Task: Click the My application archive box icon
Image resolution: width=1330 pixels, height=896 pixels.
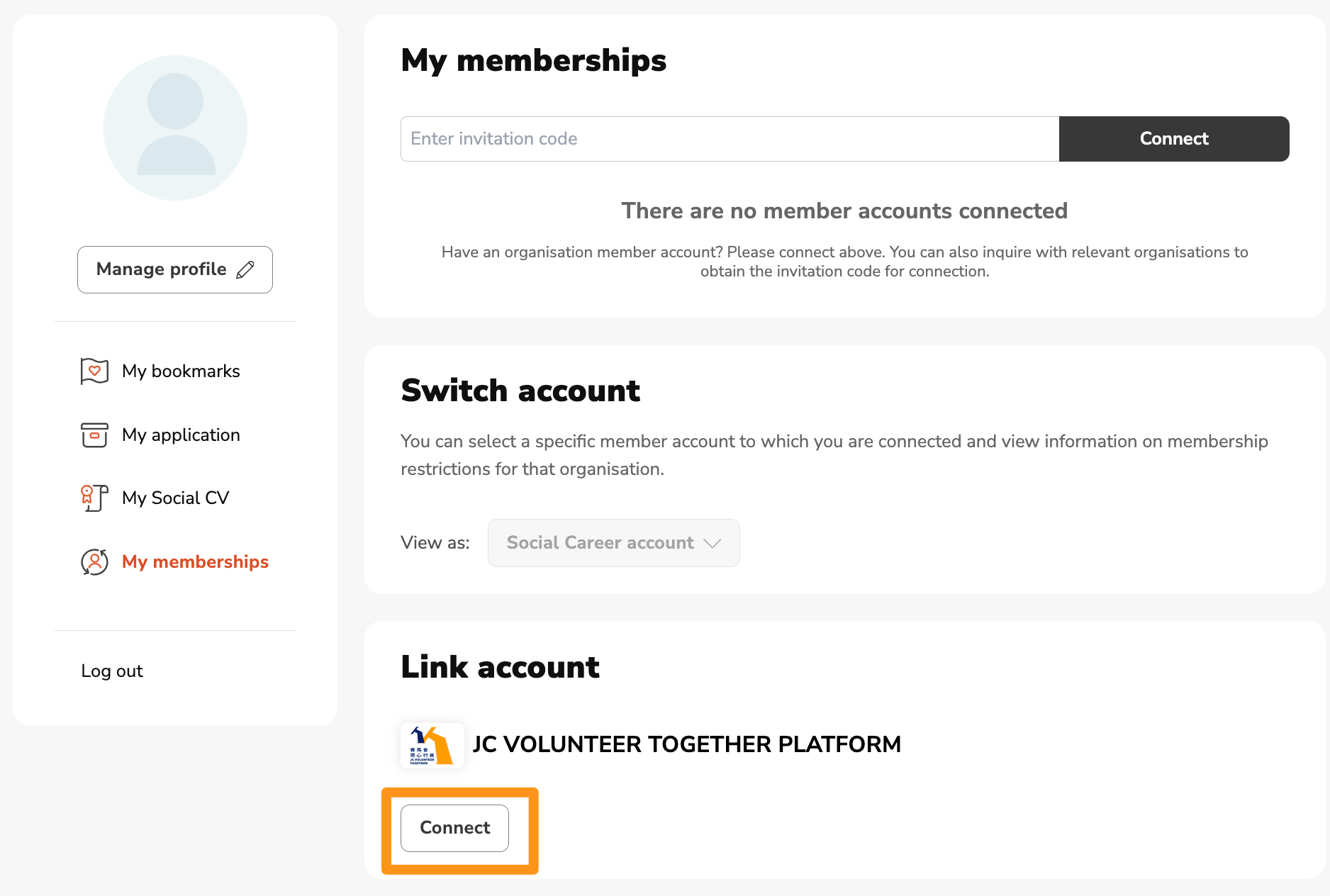Action: pyautogui.click(x=94, y=435)
